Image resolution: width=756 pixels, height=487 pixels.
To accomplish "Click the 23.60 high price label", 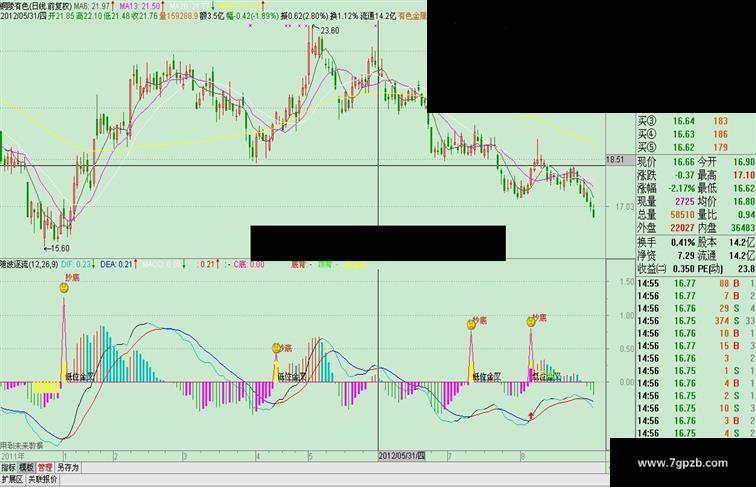I will coord(330,30).
